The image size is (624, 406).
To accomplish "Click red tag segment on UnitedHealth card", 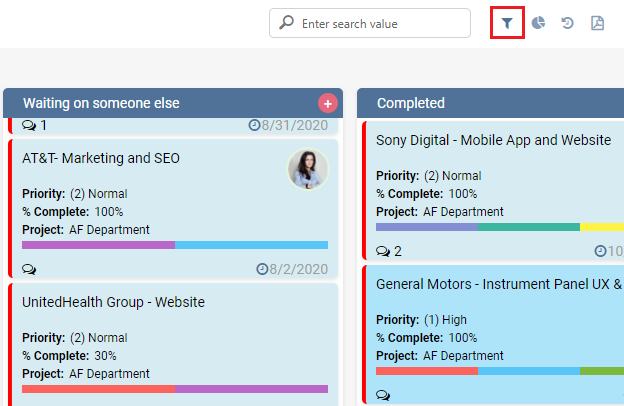I will tap(98, 389).
